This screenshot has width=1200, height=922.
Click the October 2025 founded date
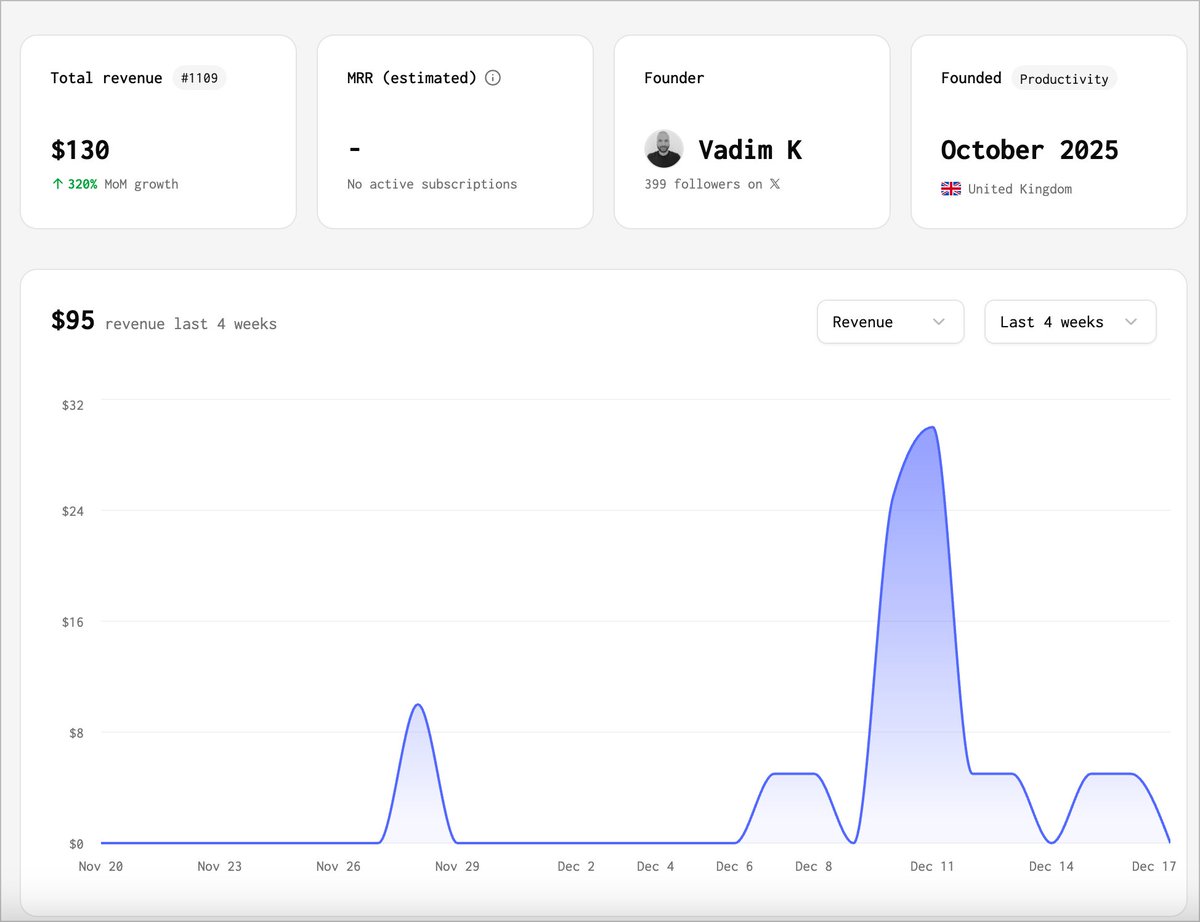pyautogui.click(x=1029, y=150)
